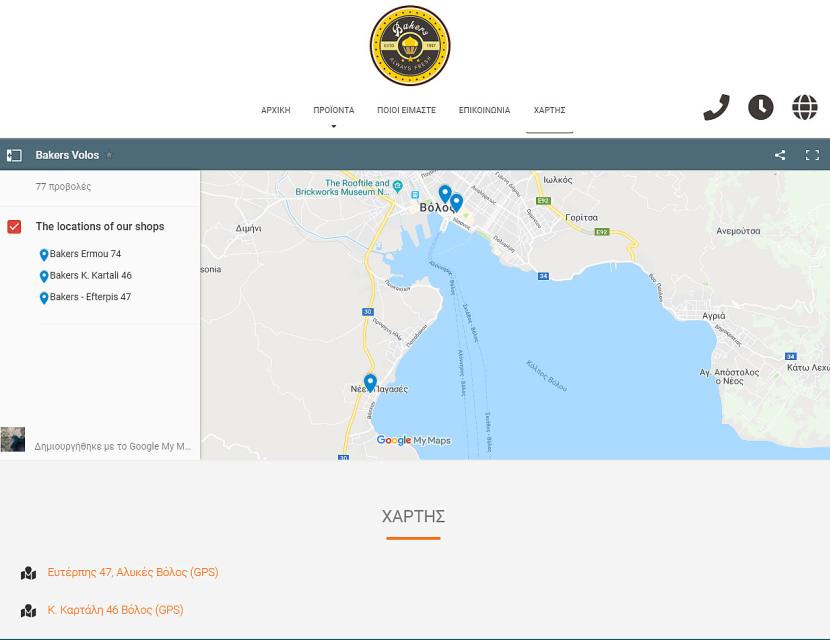The width and height of the screenshot is (830, 640).
Task: View the map in fullscreen
Action: pos(812,155)
